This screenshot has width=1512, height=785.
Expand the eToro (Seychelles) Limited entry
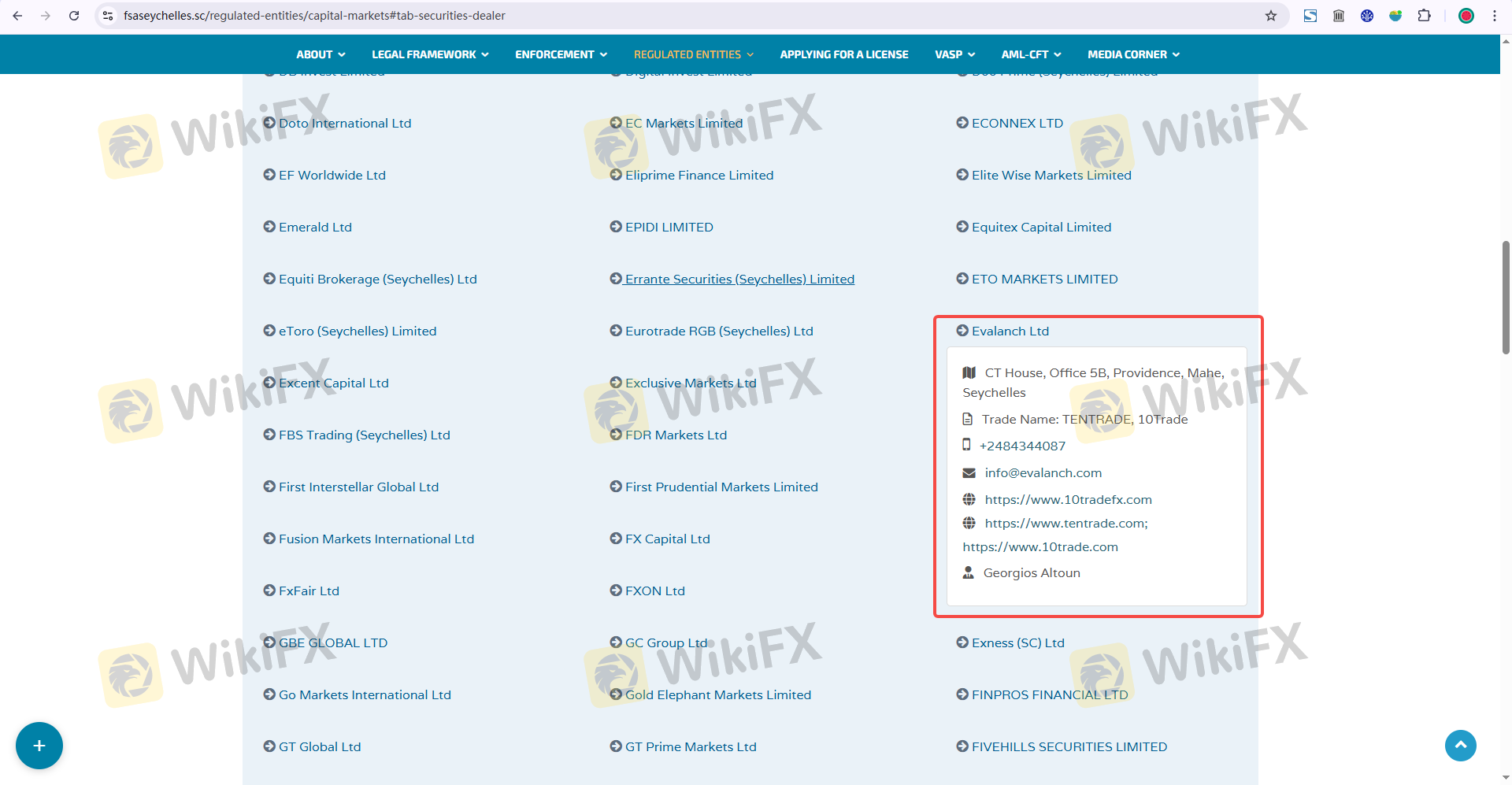(x=358, y=331)
